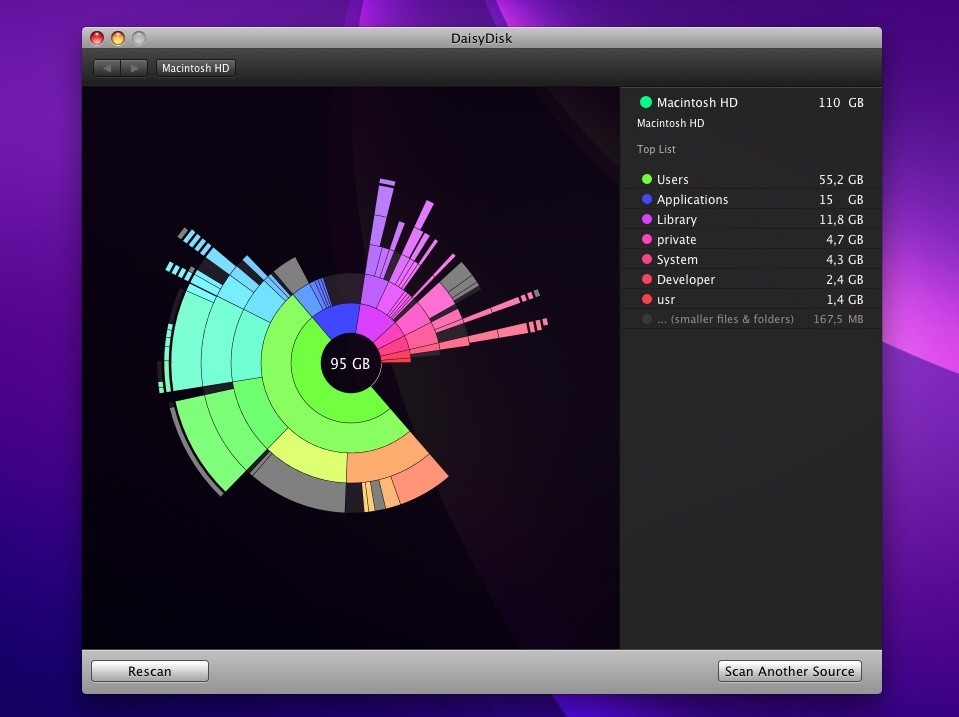Image resolution: width=959 pixels, height=717 pixels.
Task: Click the Rescan button
Action: click(150, 671)
